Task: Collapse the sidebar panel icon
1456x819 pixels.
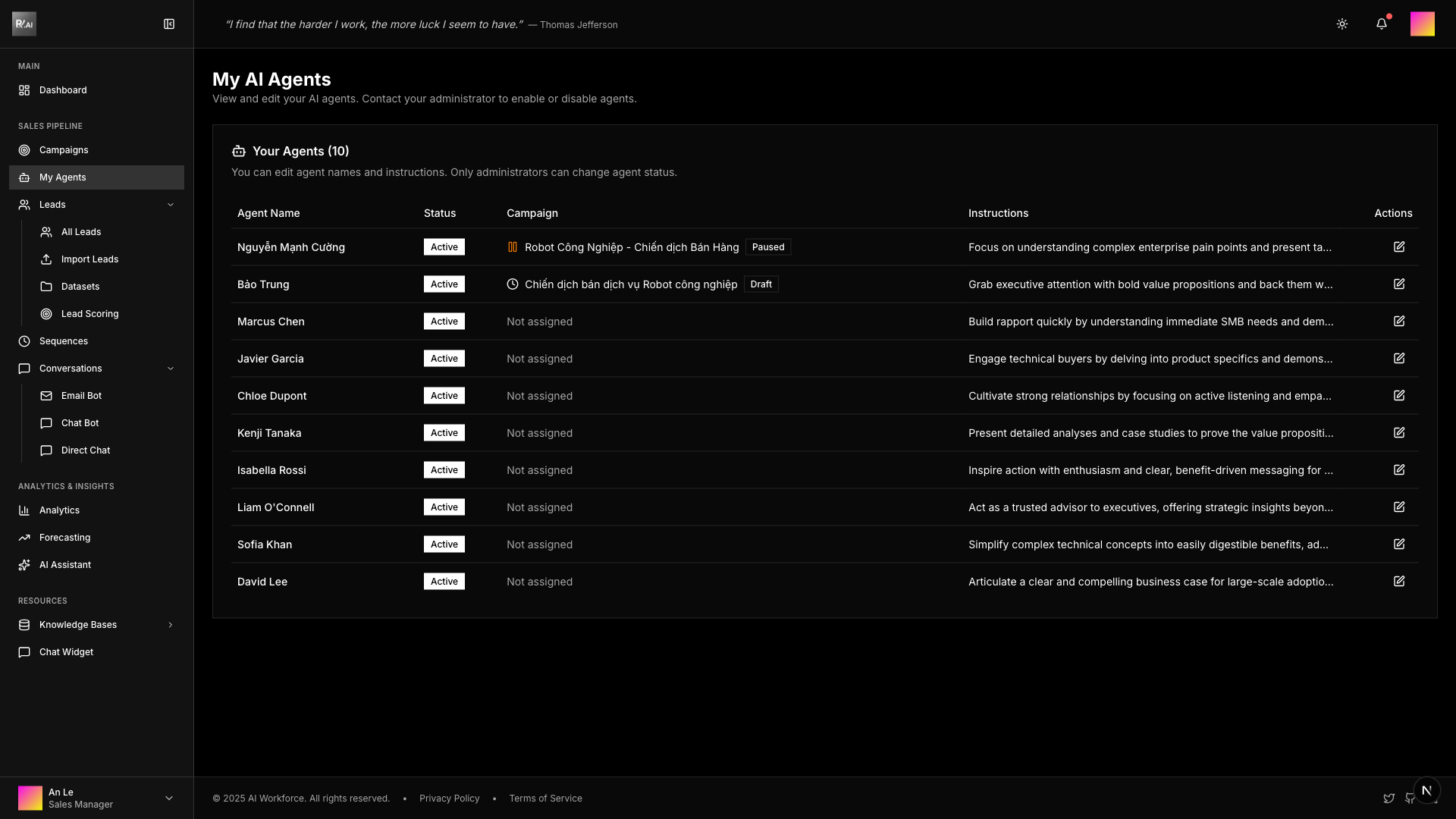Action: pos(169,24)
